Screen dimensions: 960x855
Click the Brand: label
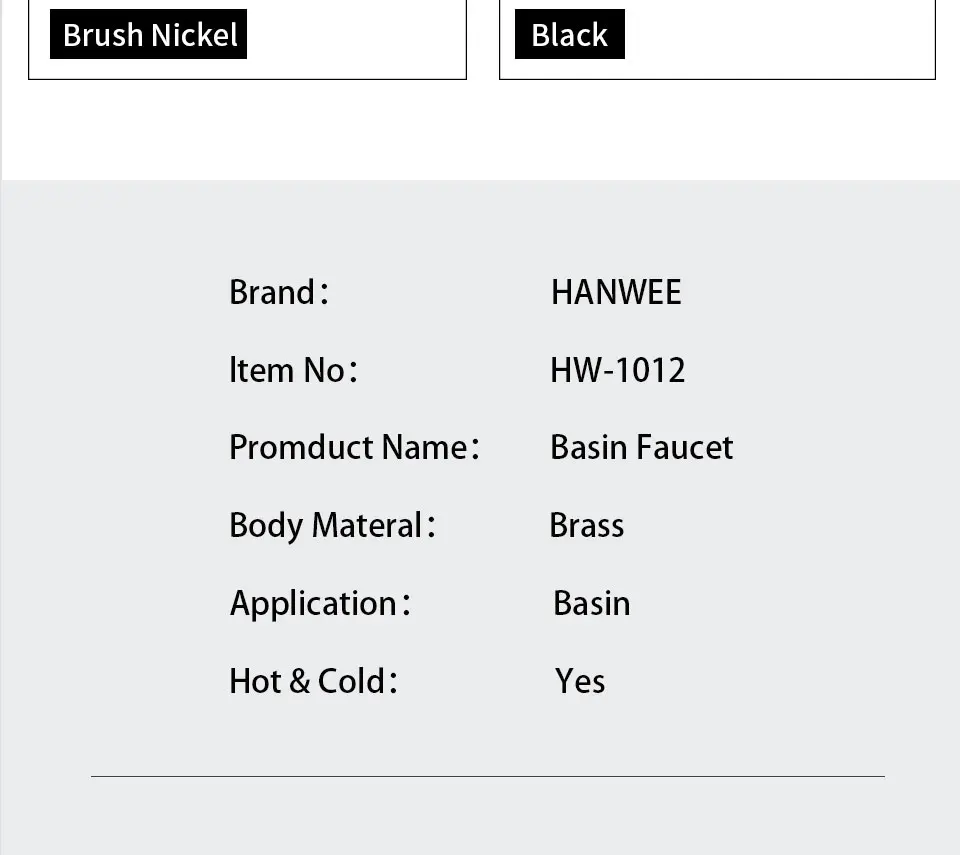coord(278,292)
